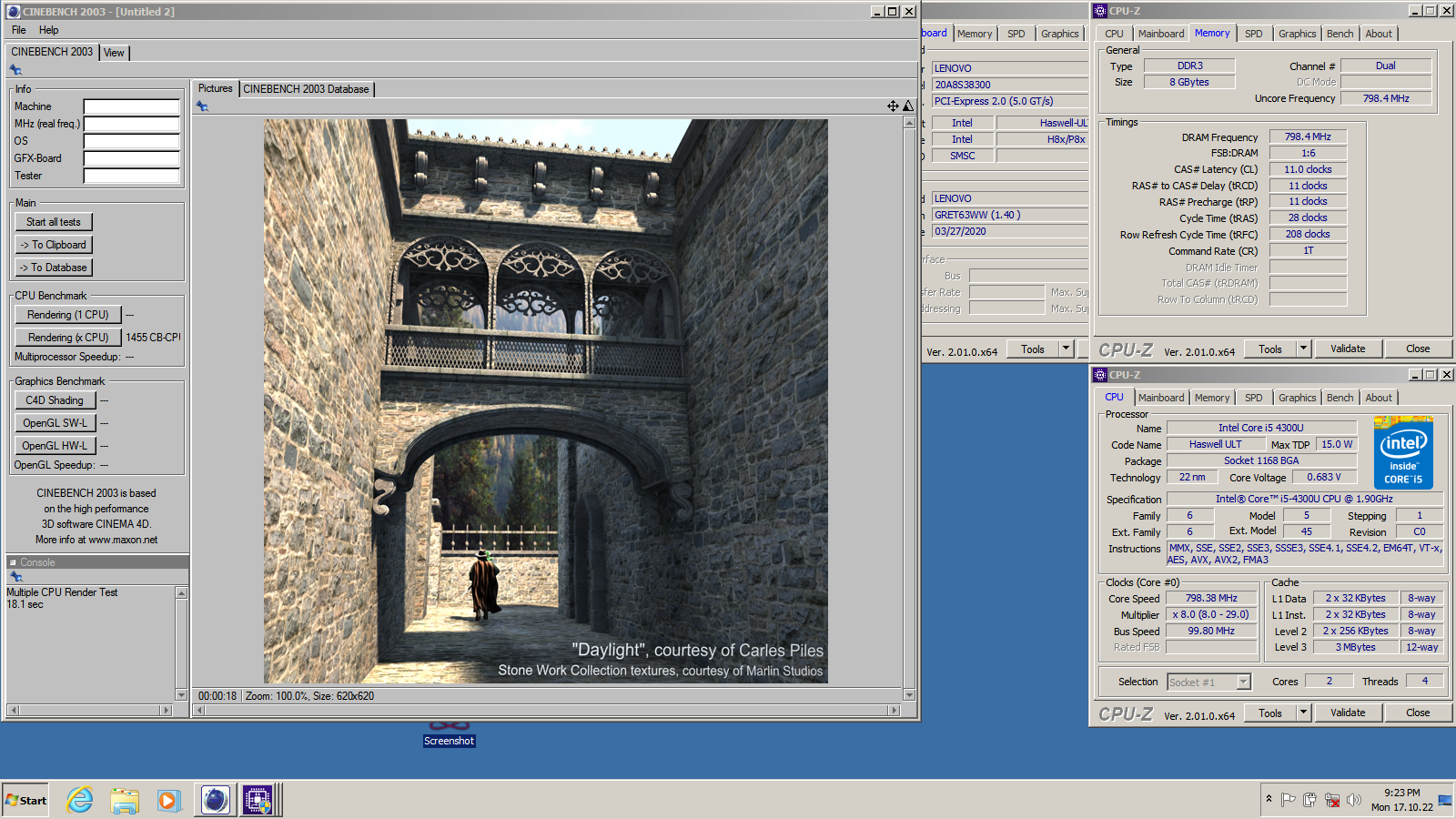The width and height of the screenshot is (1456, 819).
Task: Open Bench tab in CPU-Z Memory window
Action: click(x=1340, y=34)
